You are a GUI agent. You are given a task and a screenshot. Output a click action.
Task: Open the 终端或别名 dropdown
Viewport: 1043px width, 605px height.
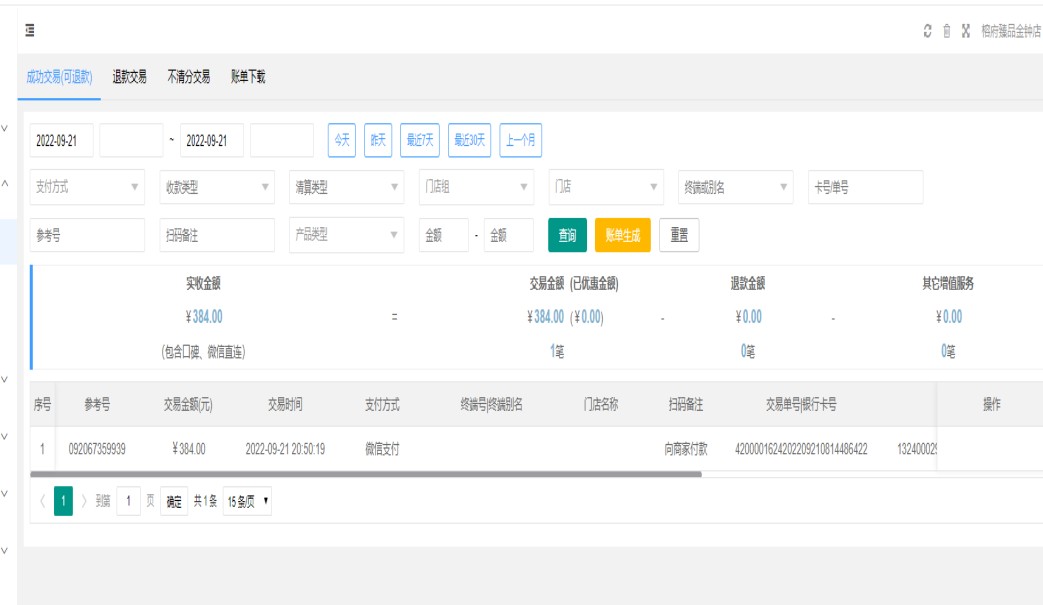pyautogui.click(x=735, y=187)
